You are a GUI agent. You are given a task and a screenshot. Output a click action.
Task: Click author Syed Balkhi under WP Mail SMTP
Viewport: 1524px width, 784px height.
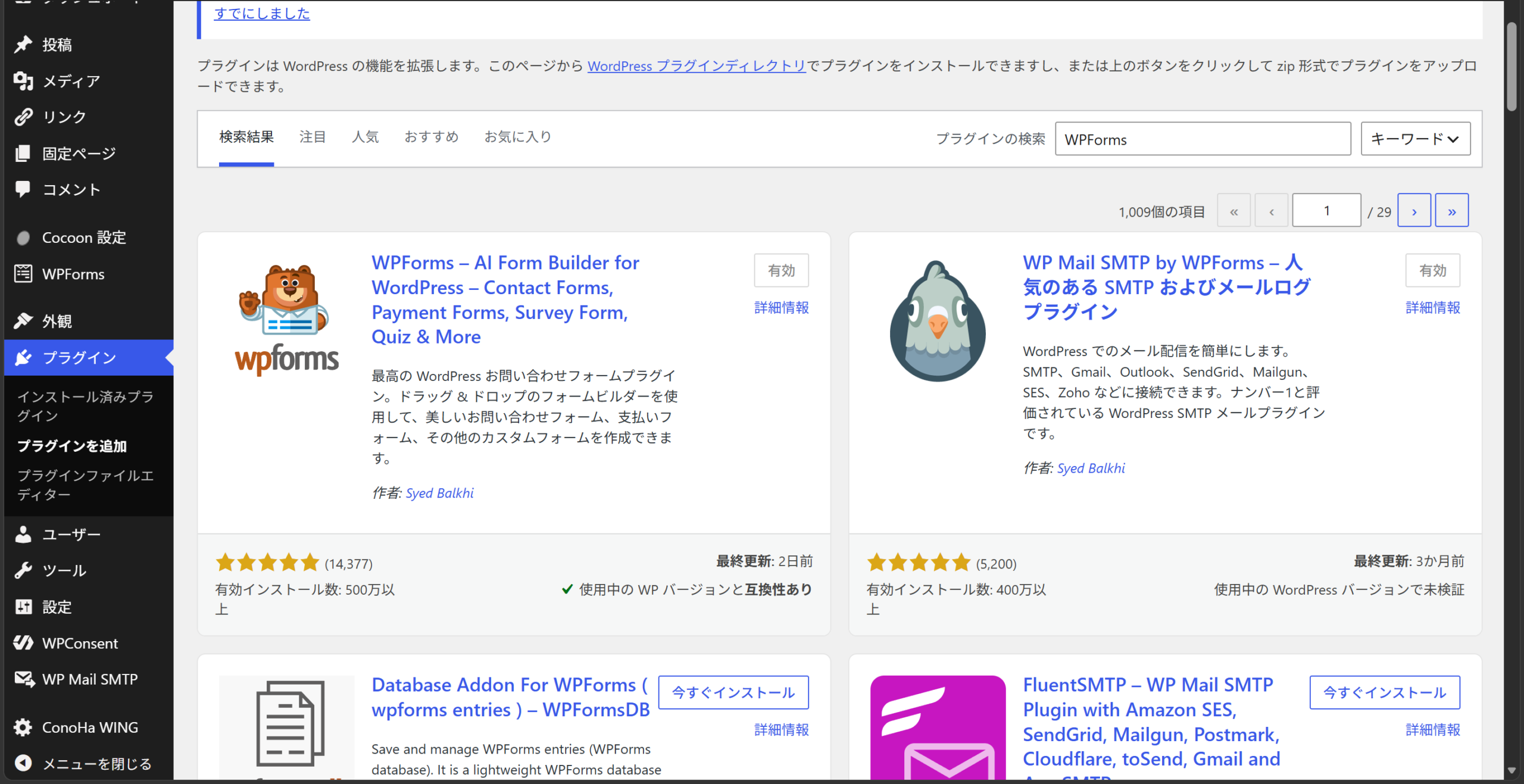pos(1091,468)
